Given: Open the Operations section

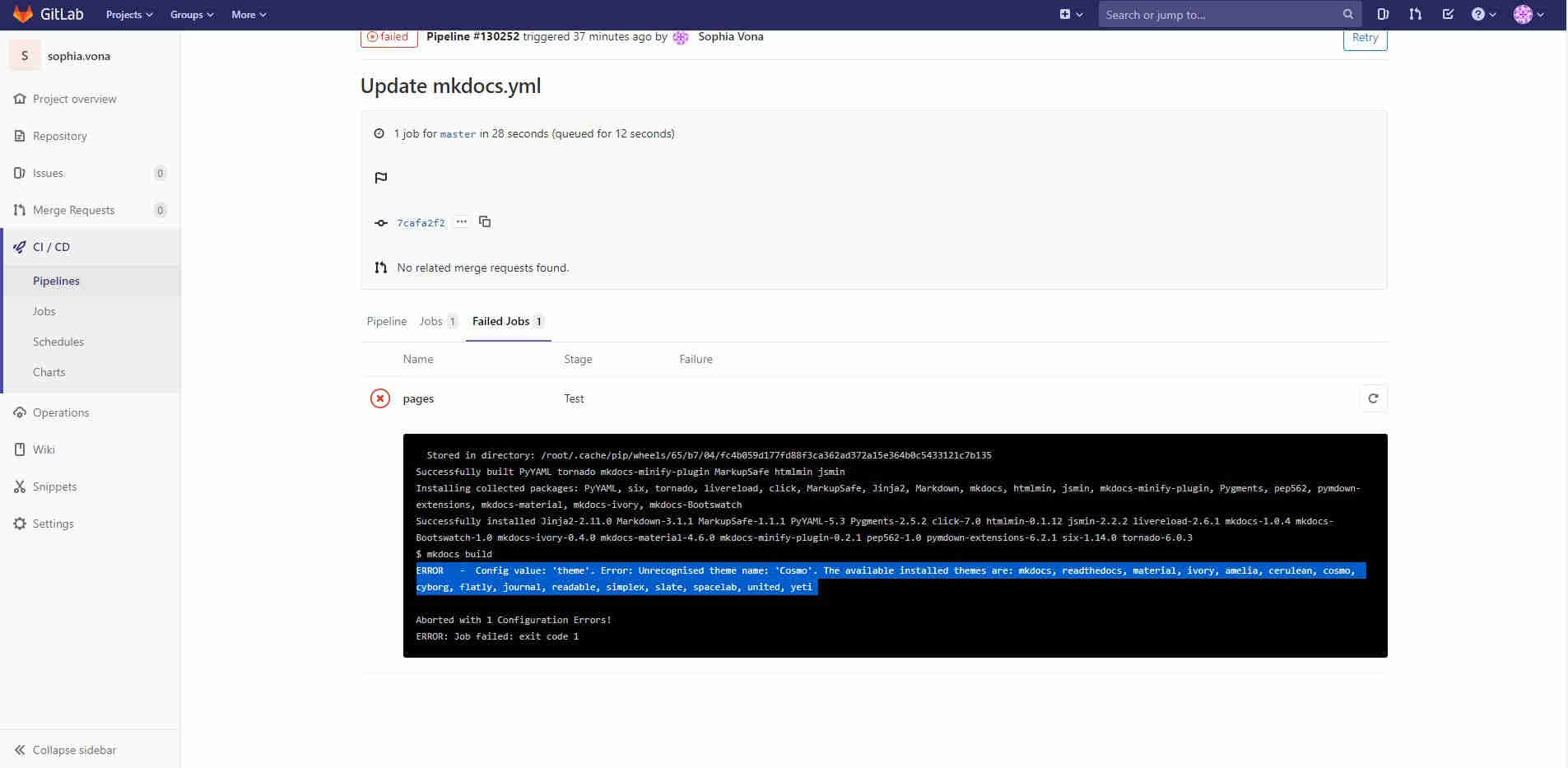Looking at the screenshot, I should 61,412.
